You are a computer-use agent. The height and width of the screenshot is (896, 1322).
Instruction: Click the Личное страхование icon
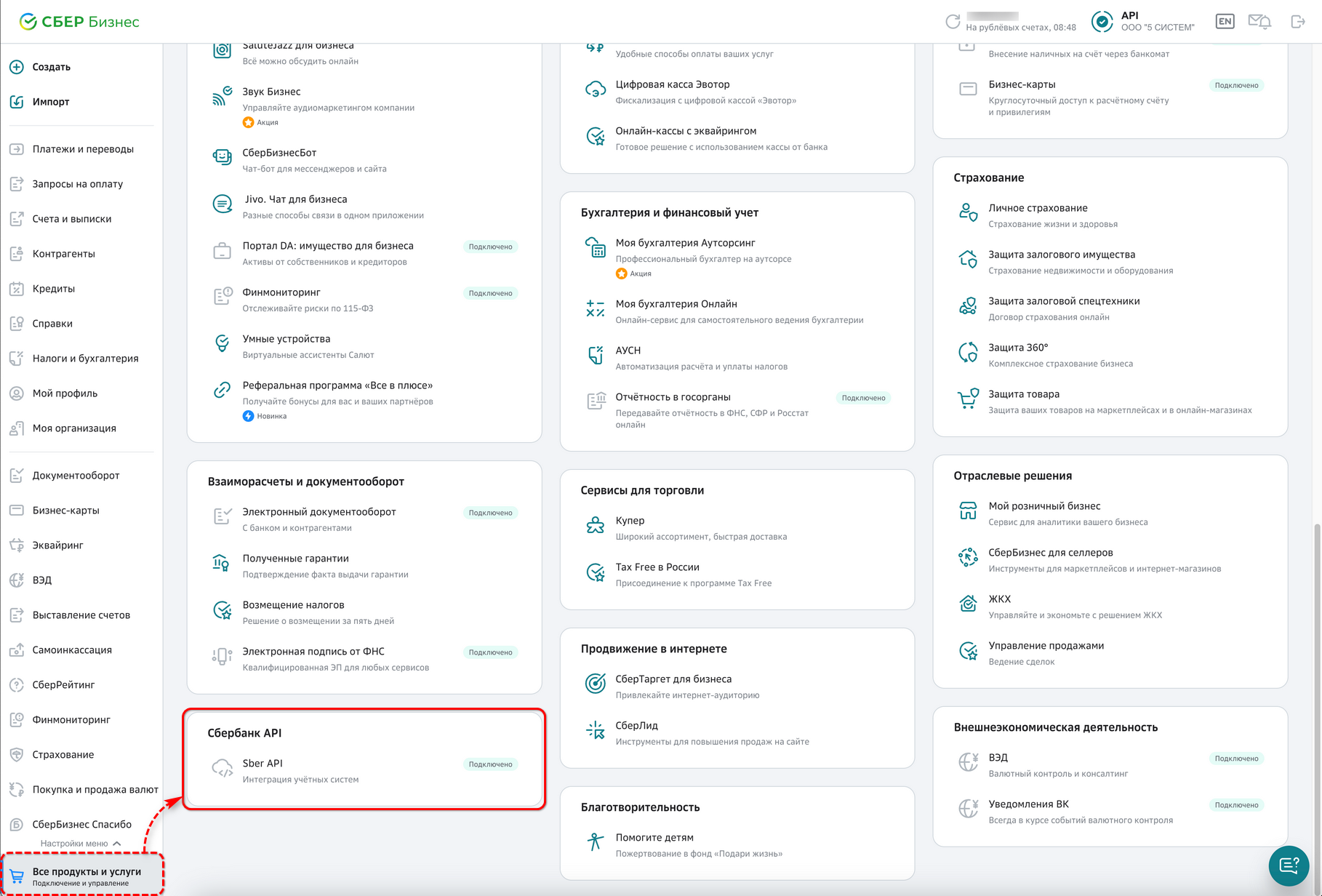pos(968,212)
